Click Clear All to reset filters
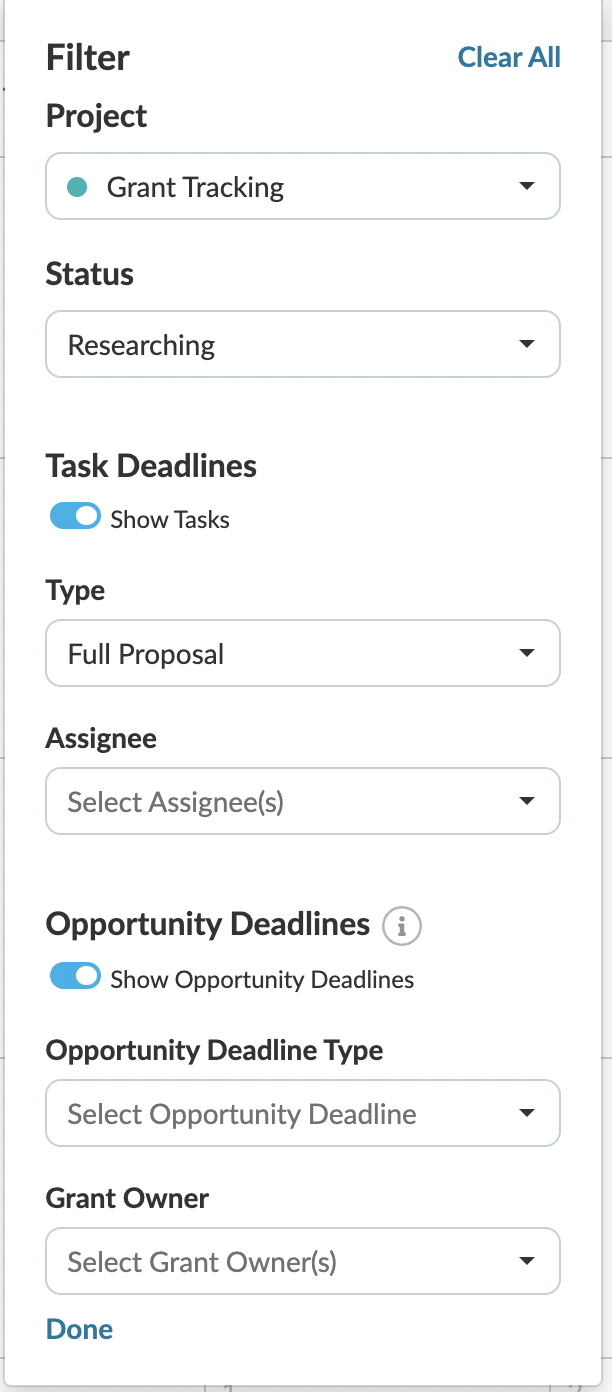Screen dimensions: 612x1392 [x=509, y=57]
